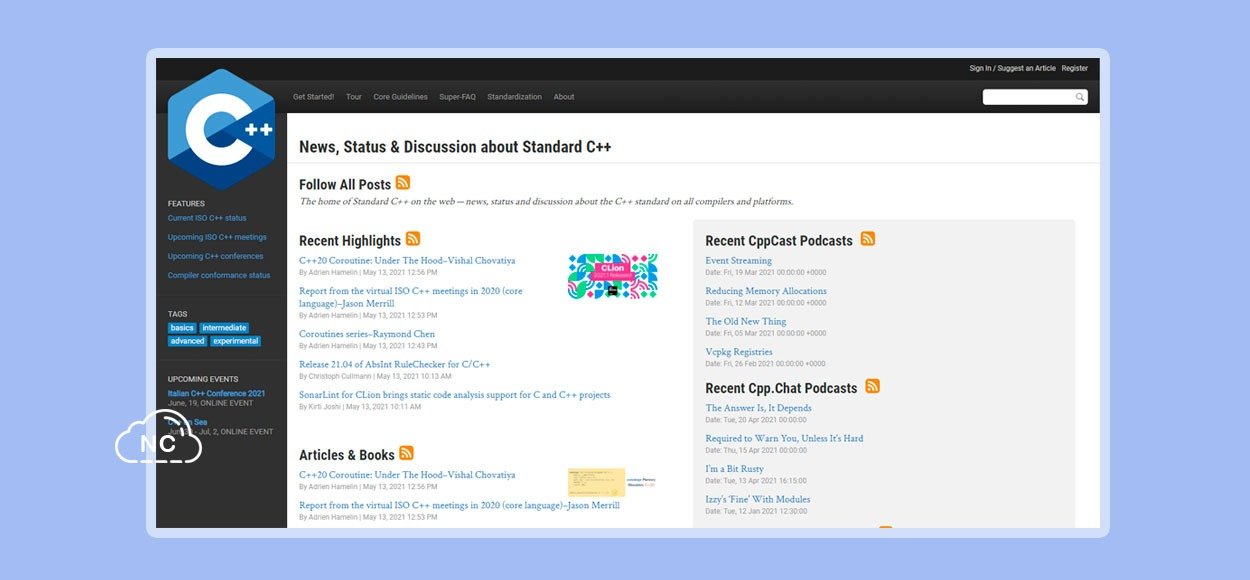Click the Recent Cpp.Chat Podcasts heading
This screenshot has height=580, width=1250.
pyautogui.click(x=781, y=388)
